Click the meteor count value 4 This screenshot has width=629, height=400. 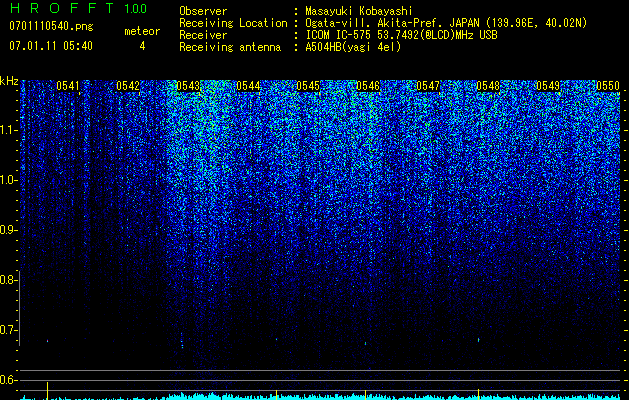pyautogui.click(x=142, y=46)
